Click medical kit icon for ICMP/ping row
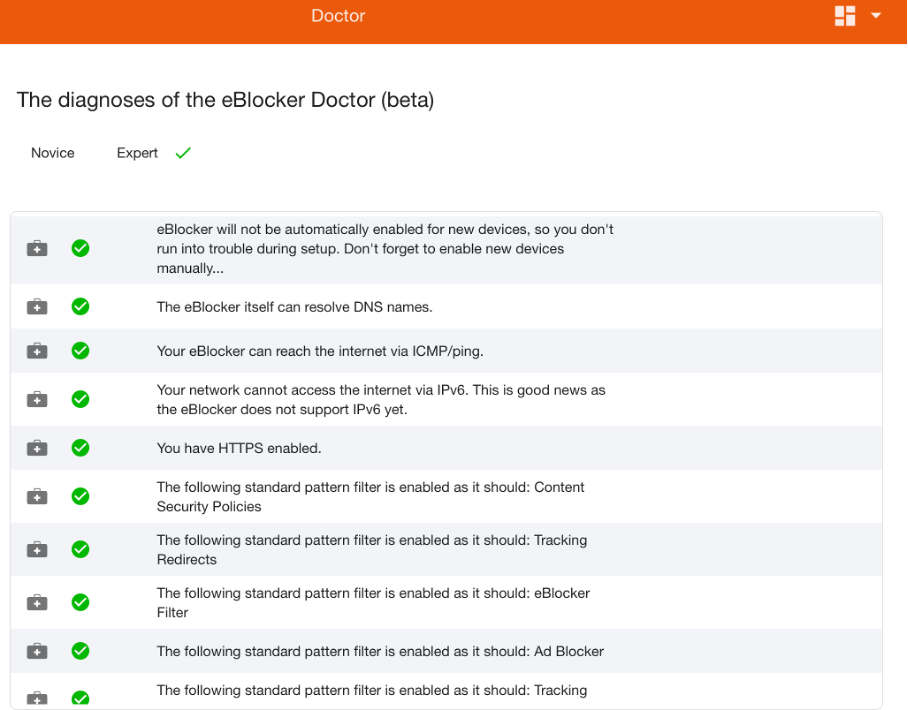 [x=37, y=351]
